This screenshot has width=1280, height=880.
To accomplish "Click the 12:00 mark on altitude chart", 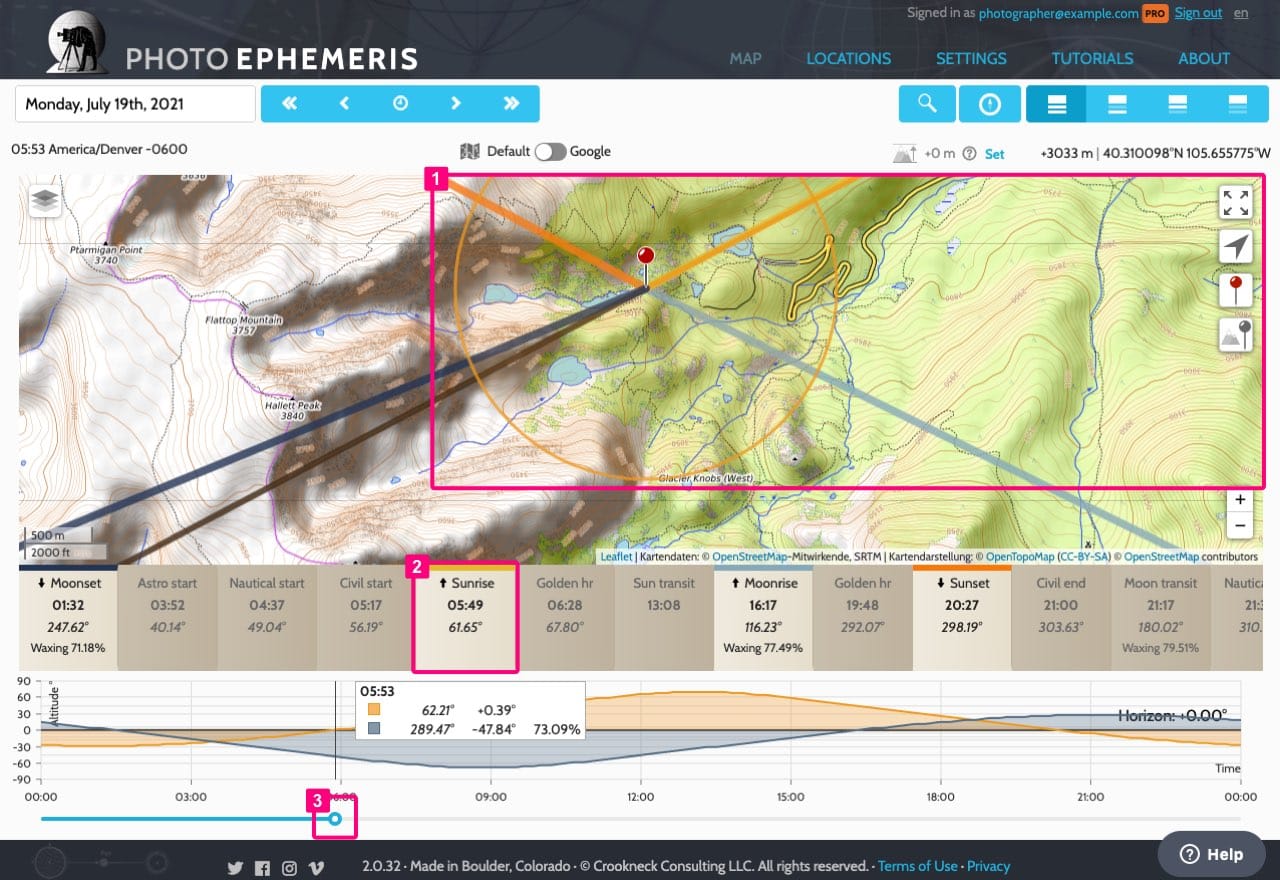I will (x=640, y=797).
